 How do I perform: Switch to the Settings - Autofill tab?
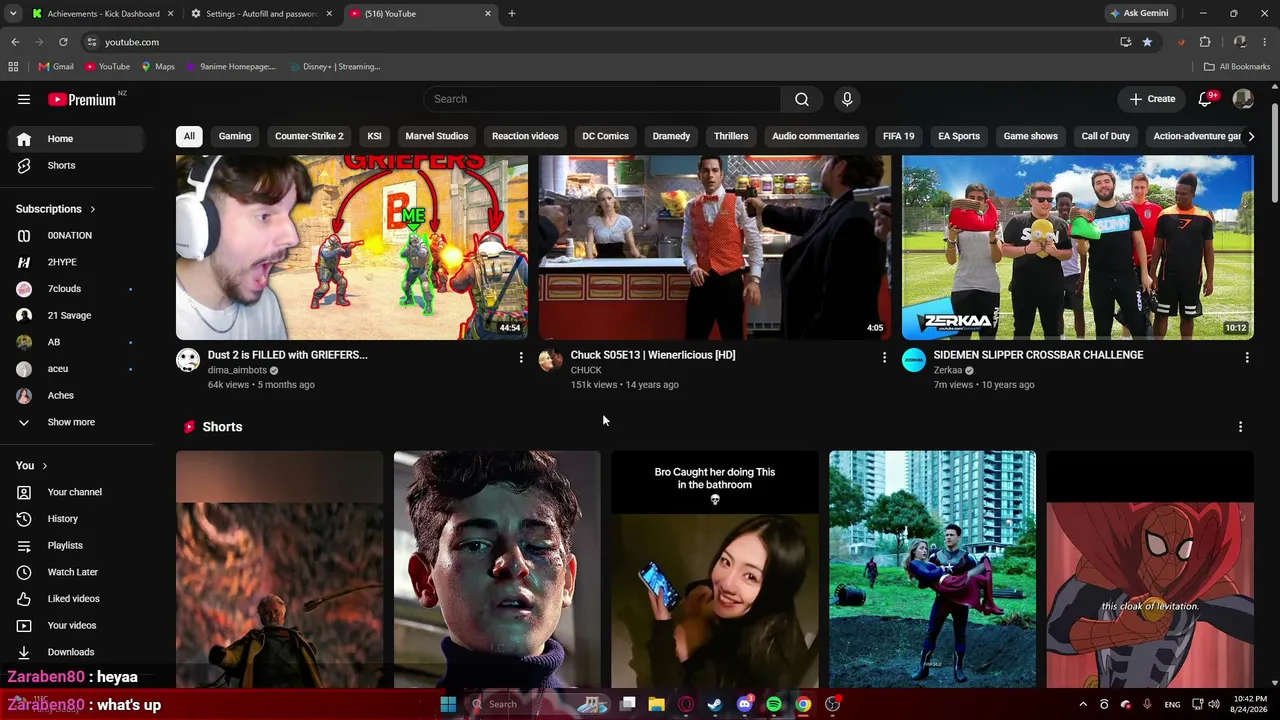point(260,14)
